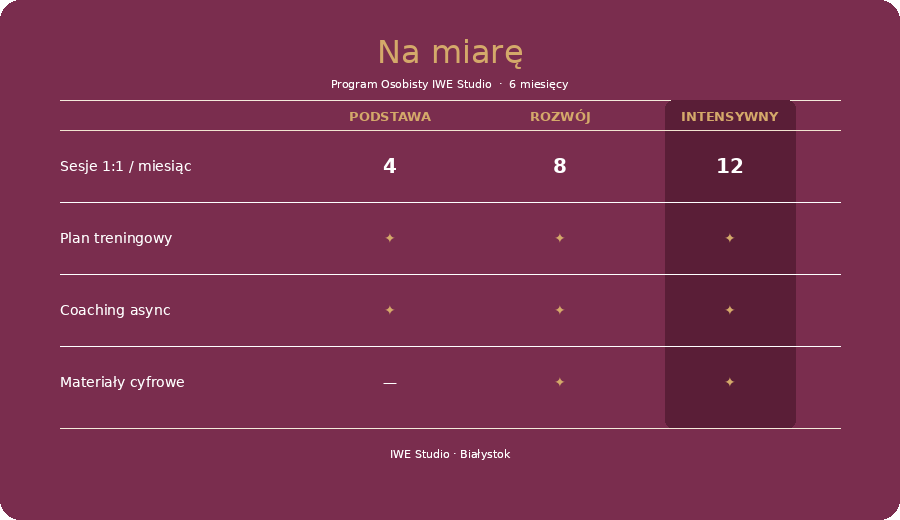Click the Intensywny star for Coaching async
This screenshot has width=900, height=520.
click(730, 310)
